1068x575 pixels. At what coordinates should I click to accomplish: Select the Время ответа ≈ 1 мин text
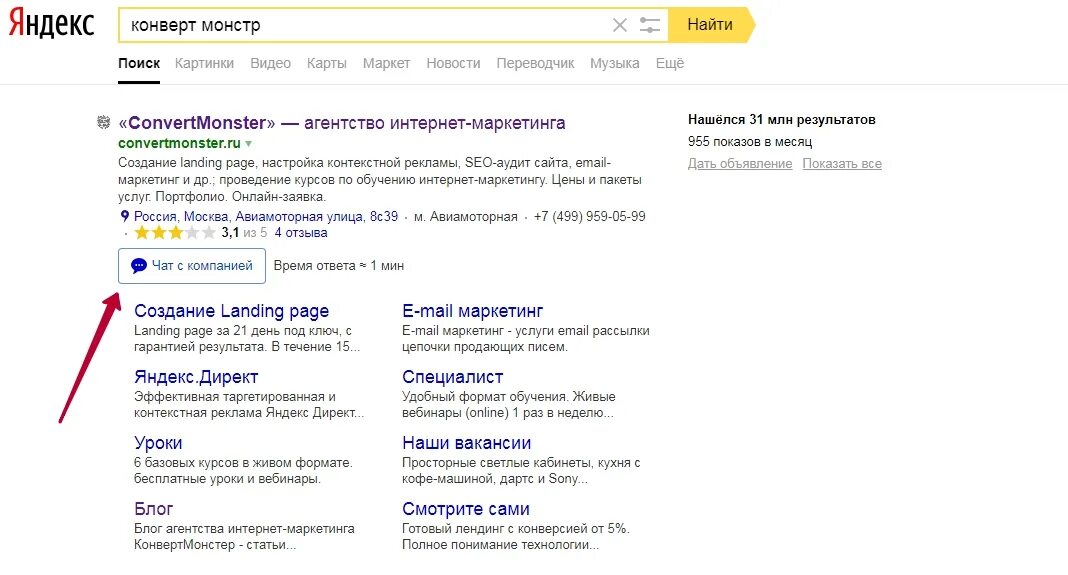click(339, 266)
